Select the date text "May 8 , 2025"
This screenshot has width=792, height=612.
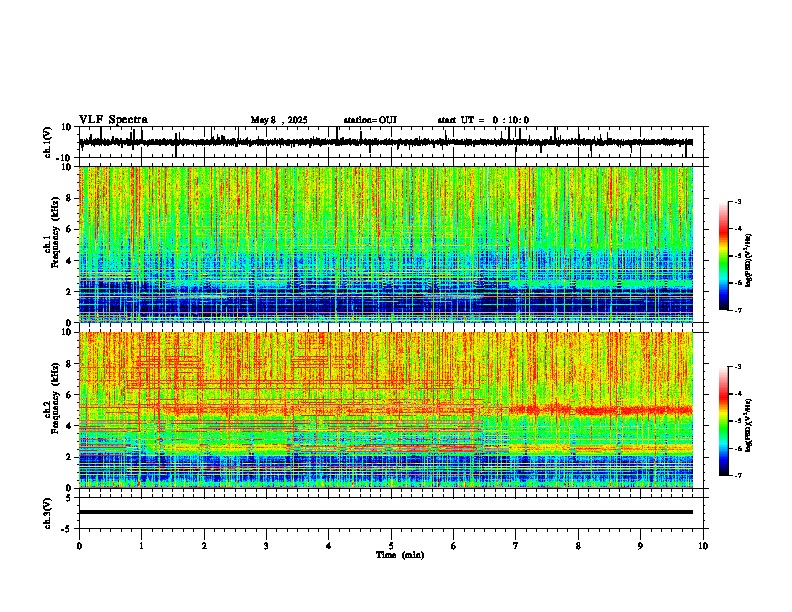tap(279, 120)
